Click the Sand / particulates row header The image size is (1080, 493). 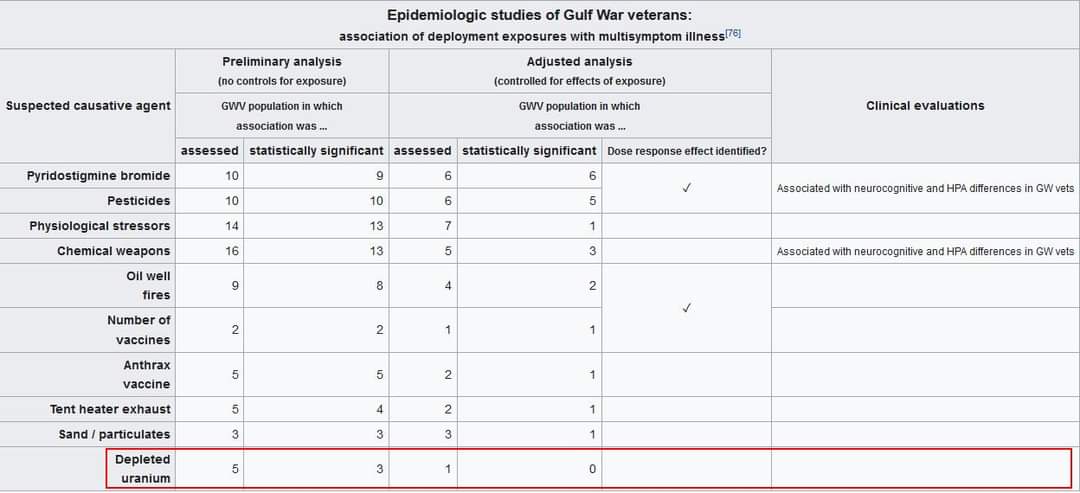[114, 434]
